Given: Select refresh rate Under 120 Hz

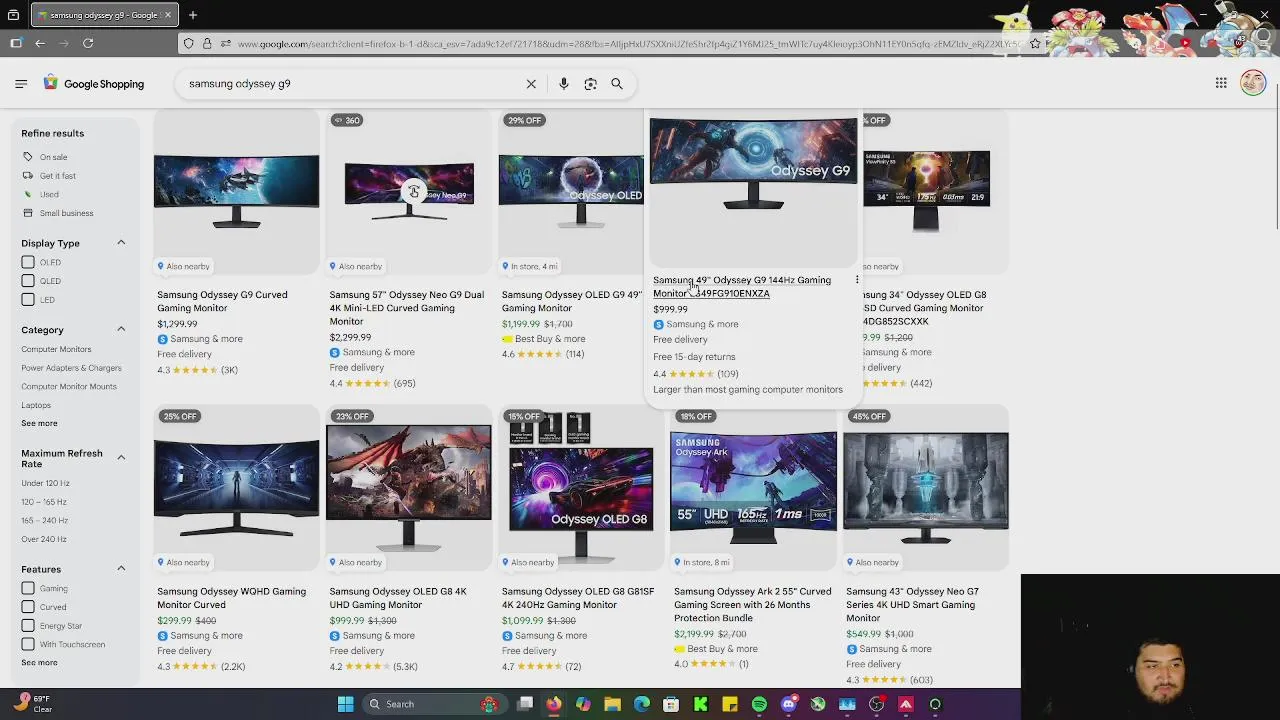Looking at the screenshot, I should [45, 483].
